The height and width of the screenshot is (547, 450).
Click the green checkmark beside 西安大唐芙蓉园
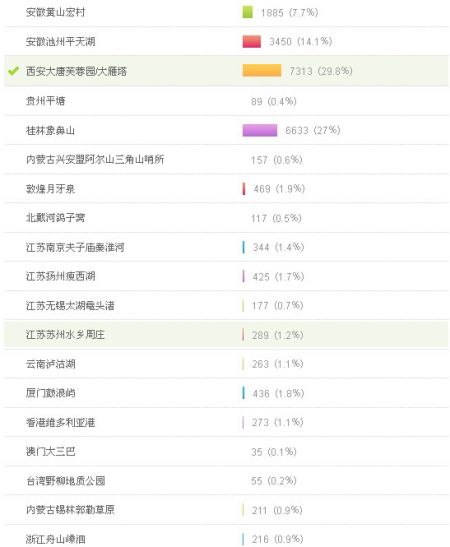(13, 71)
